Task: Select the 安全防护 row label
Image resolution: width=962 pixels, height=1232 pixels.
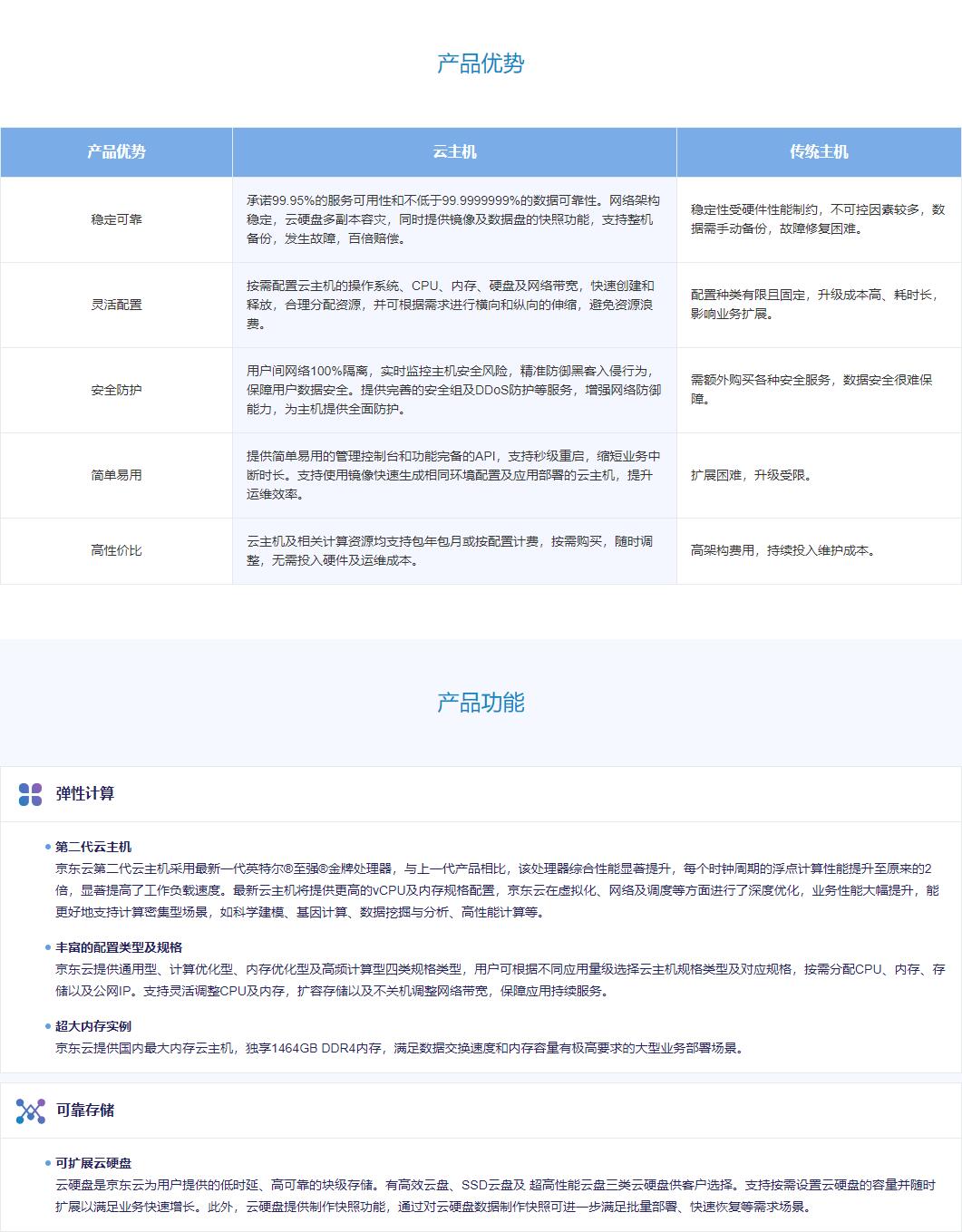Action: (116, 390)
